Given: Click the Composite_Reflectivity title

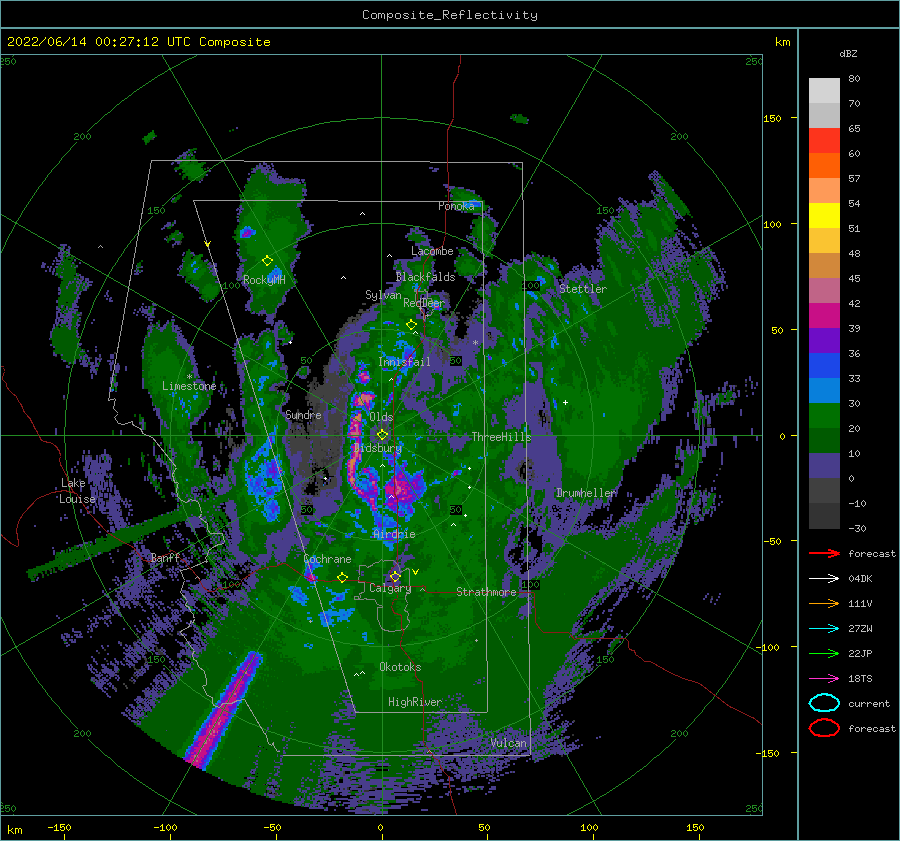Looking at the screenshot, I should 450,15.
